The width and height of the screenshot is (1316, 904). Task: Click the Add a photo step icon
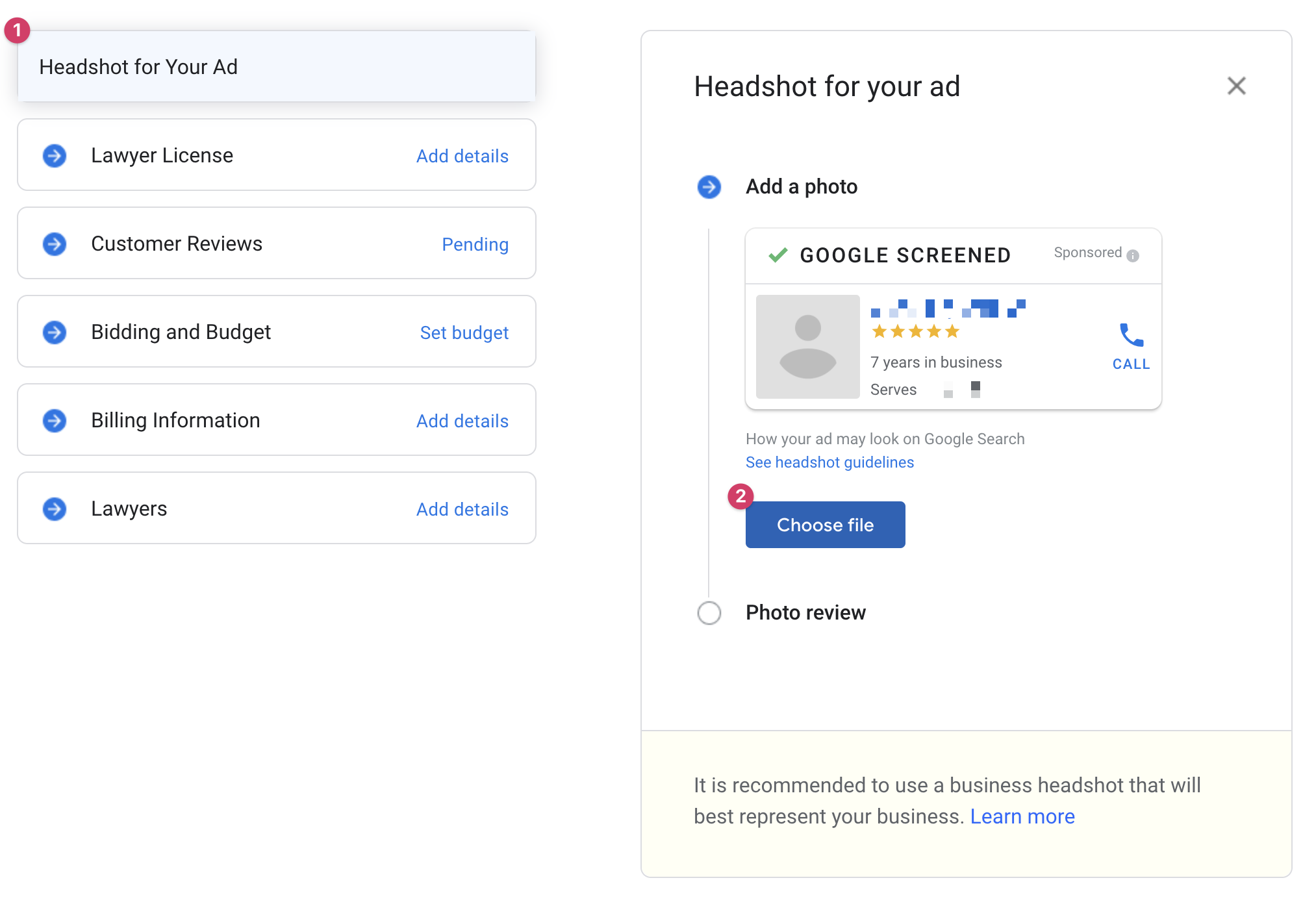(x=709, y=187)
